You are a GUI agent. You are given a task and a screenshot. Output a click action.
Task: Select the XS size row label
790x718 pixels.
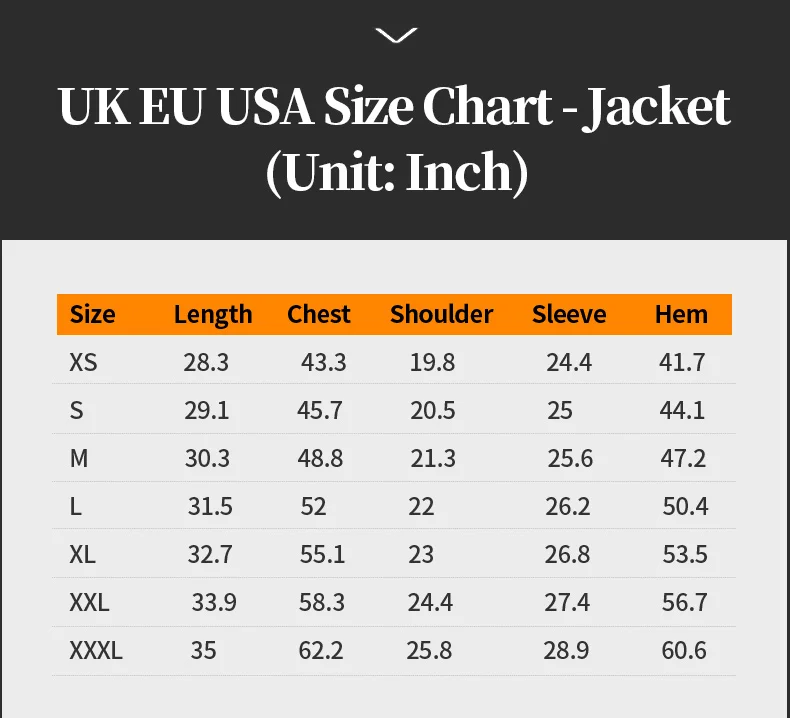(x=84, y=362)
